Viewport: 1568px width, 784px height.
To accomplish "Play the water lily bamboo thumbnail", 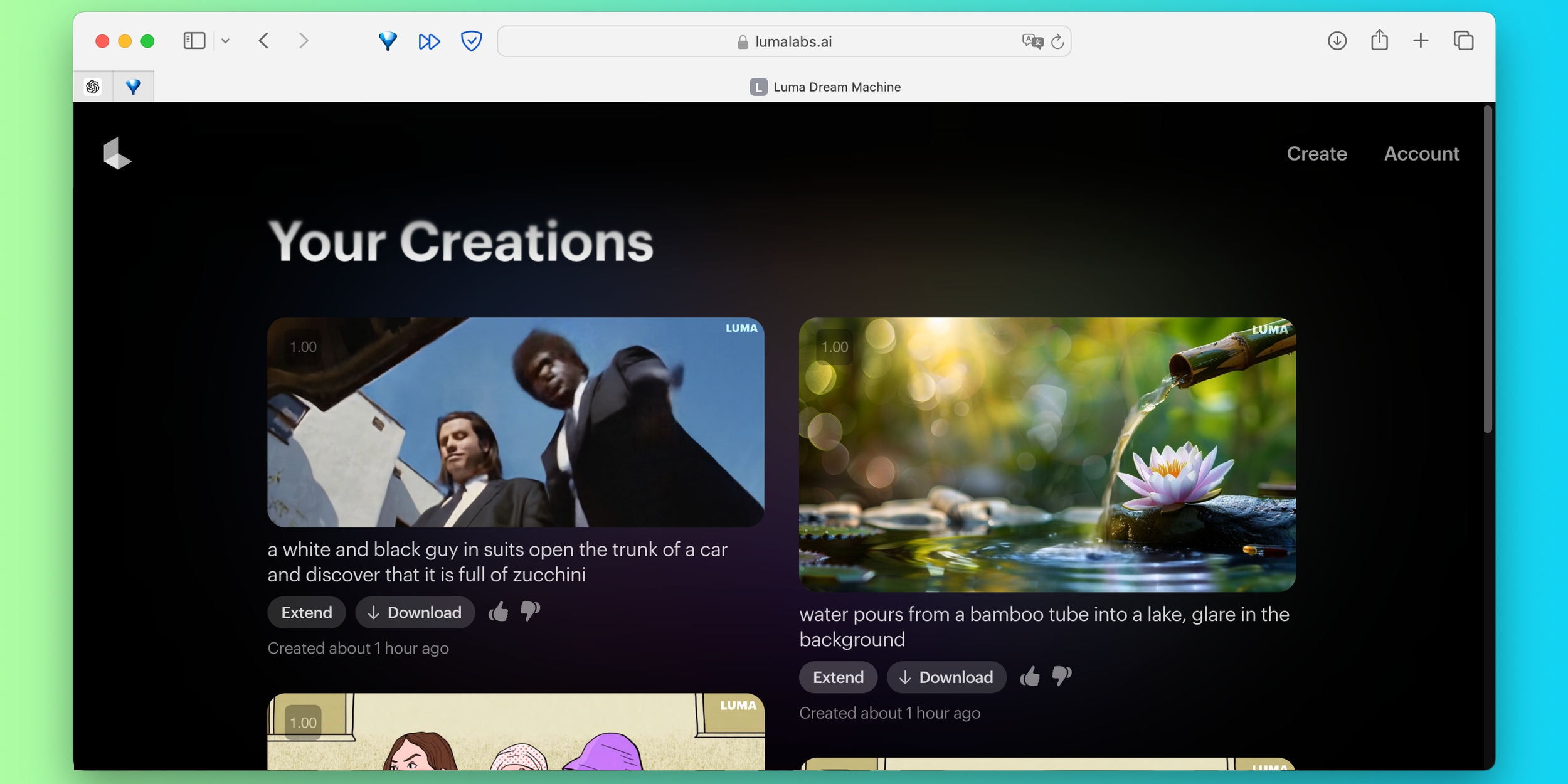I will (x=1047, y=455).
